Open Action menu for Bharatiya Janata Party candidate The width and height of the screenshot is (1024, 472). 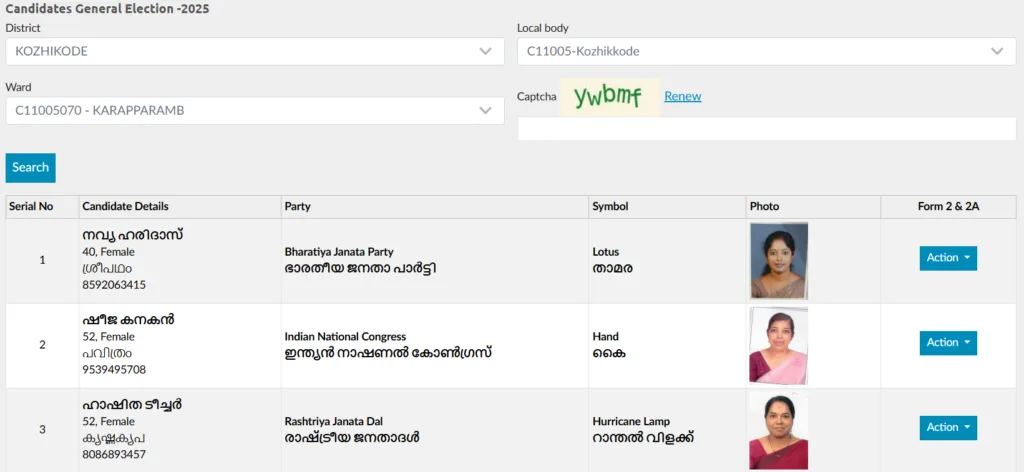(947, 258)
